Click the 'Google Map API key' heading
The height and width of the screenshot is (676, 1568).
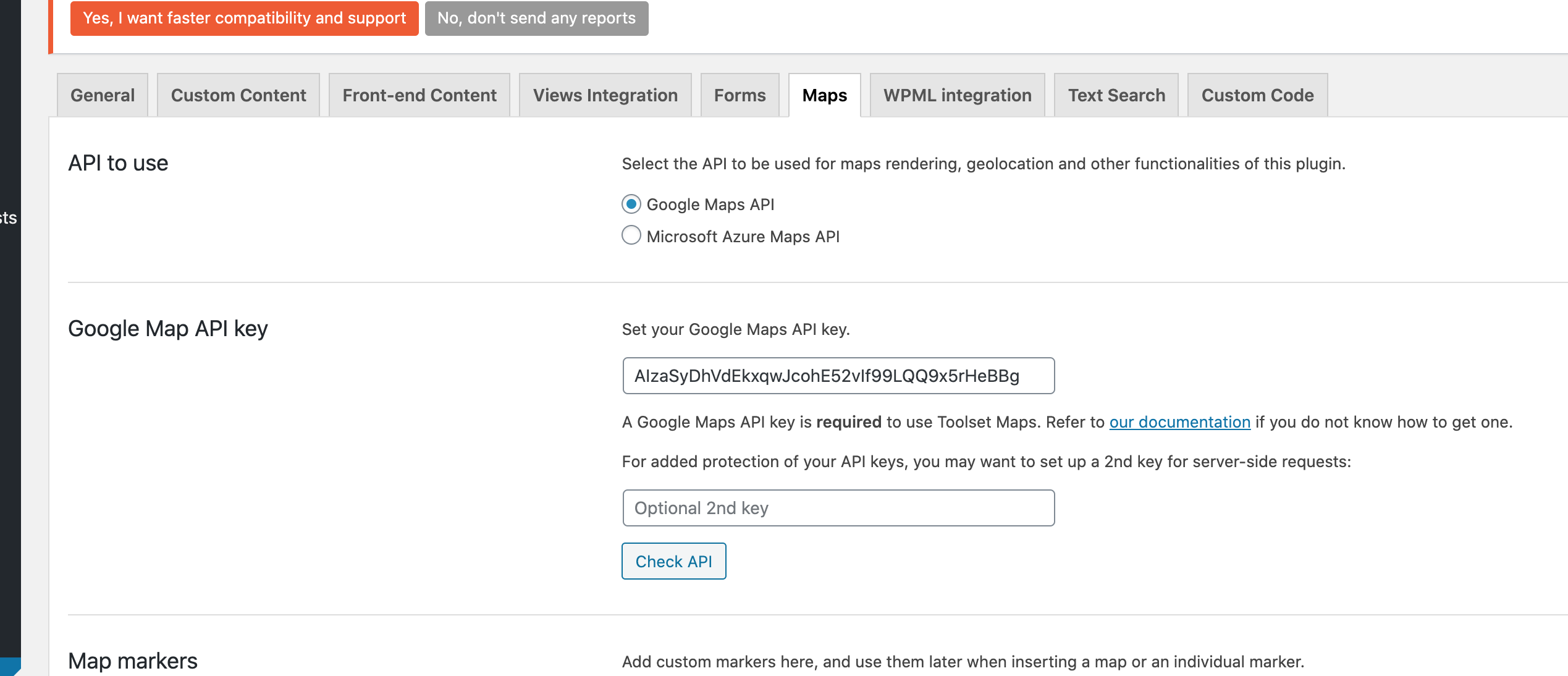pos(168,329)
